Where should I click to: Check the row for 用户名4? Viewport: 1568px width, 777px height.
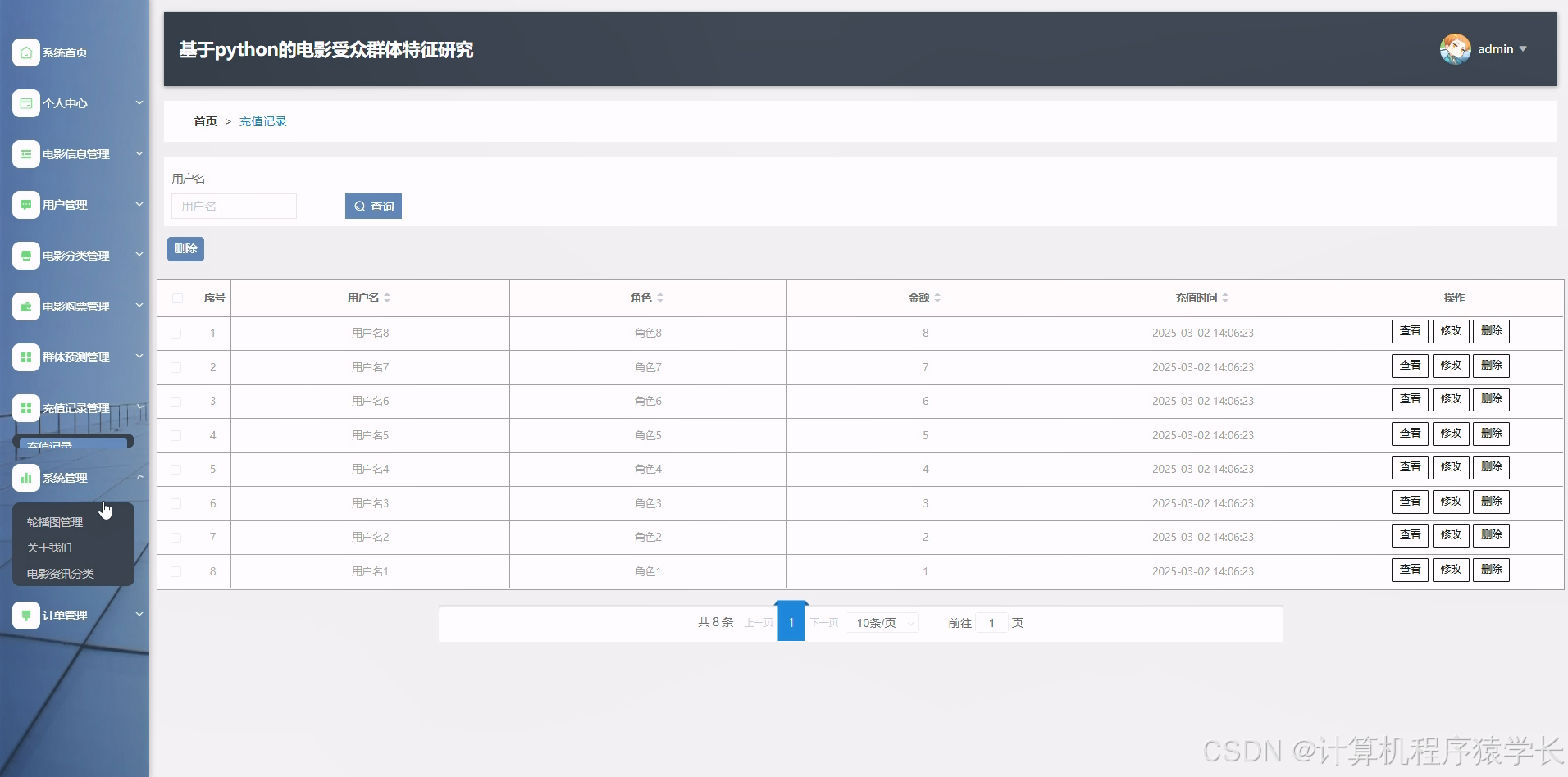175,470
